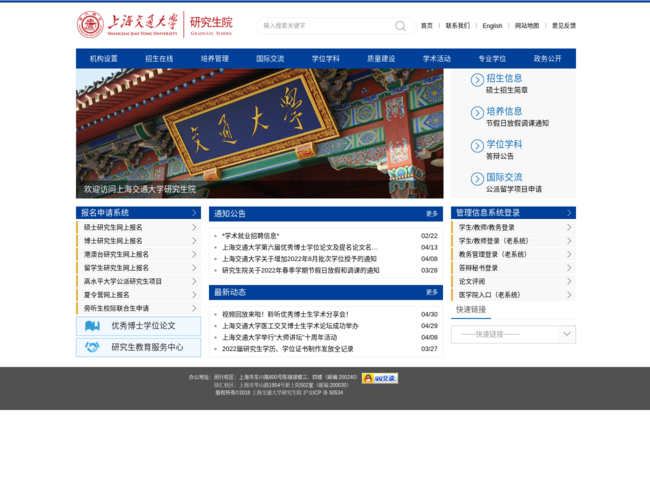Open the 机构设置 menu
Viewport: 650px width, 500px height.
point(104,58)
